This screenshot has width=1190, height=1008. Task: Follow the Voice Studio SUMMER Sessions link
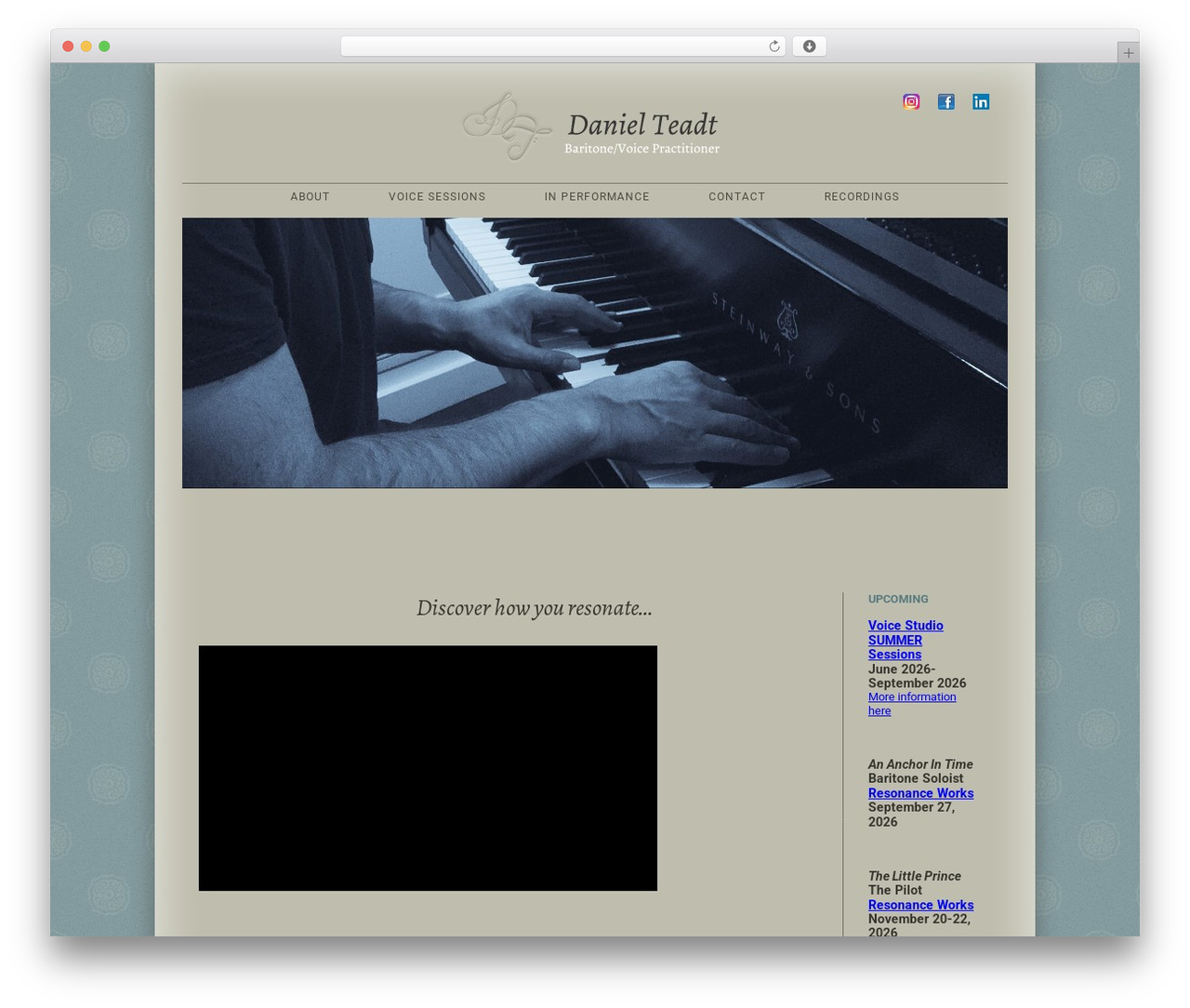[906, 640]
